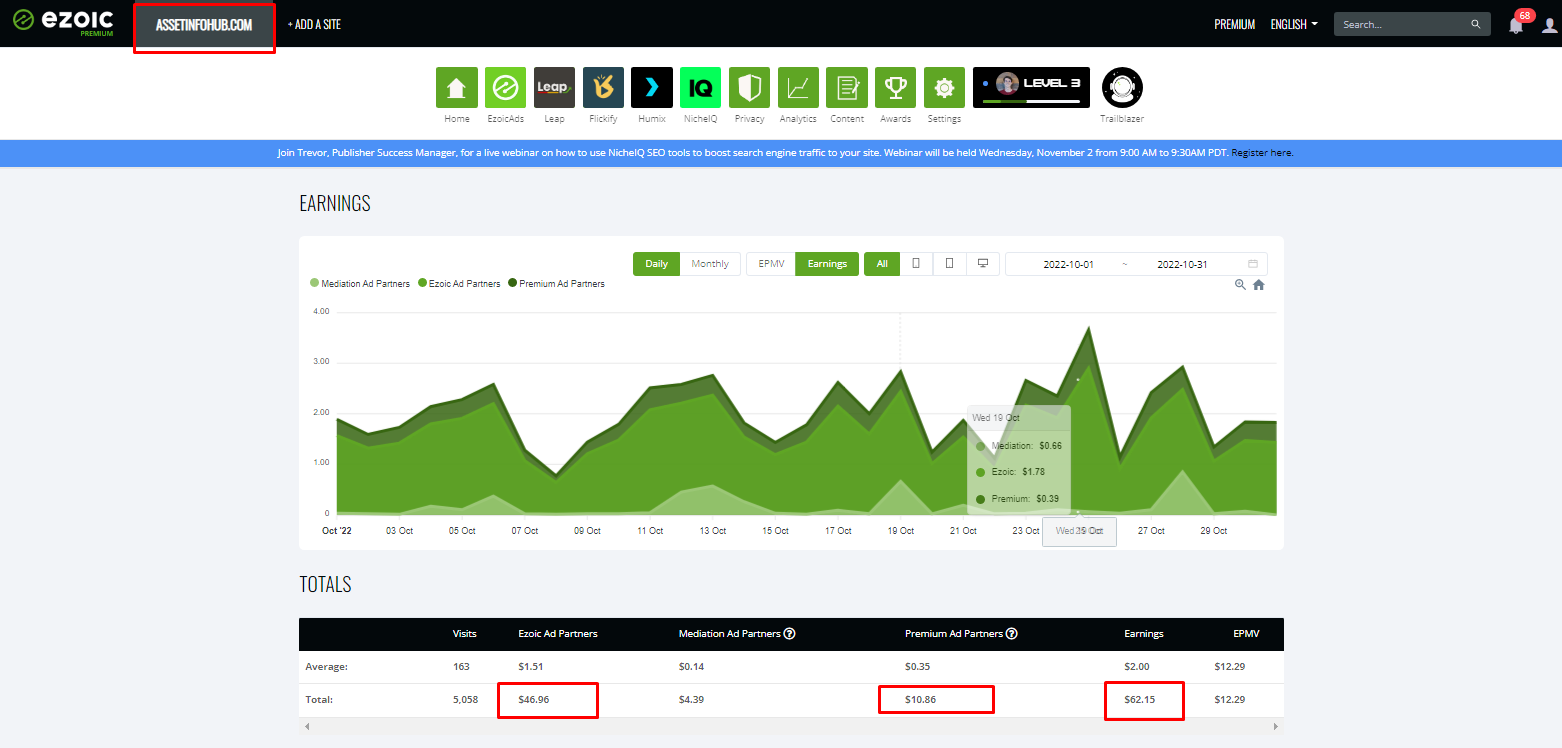Screen dimensions: 1562x748
Task: Click the horizontal scrollbar under totals table
Action: [x=791, y=726]
